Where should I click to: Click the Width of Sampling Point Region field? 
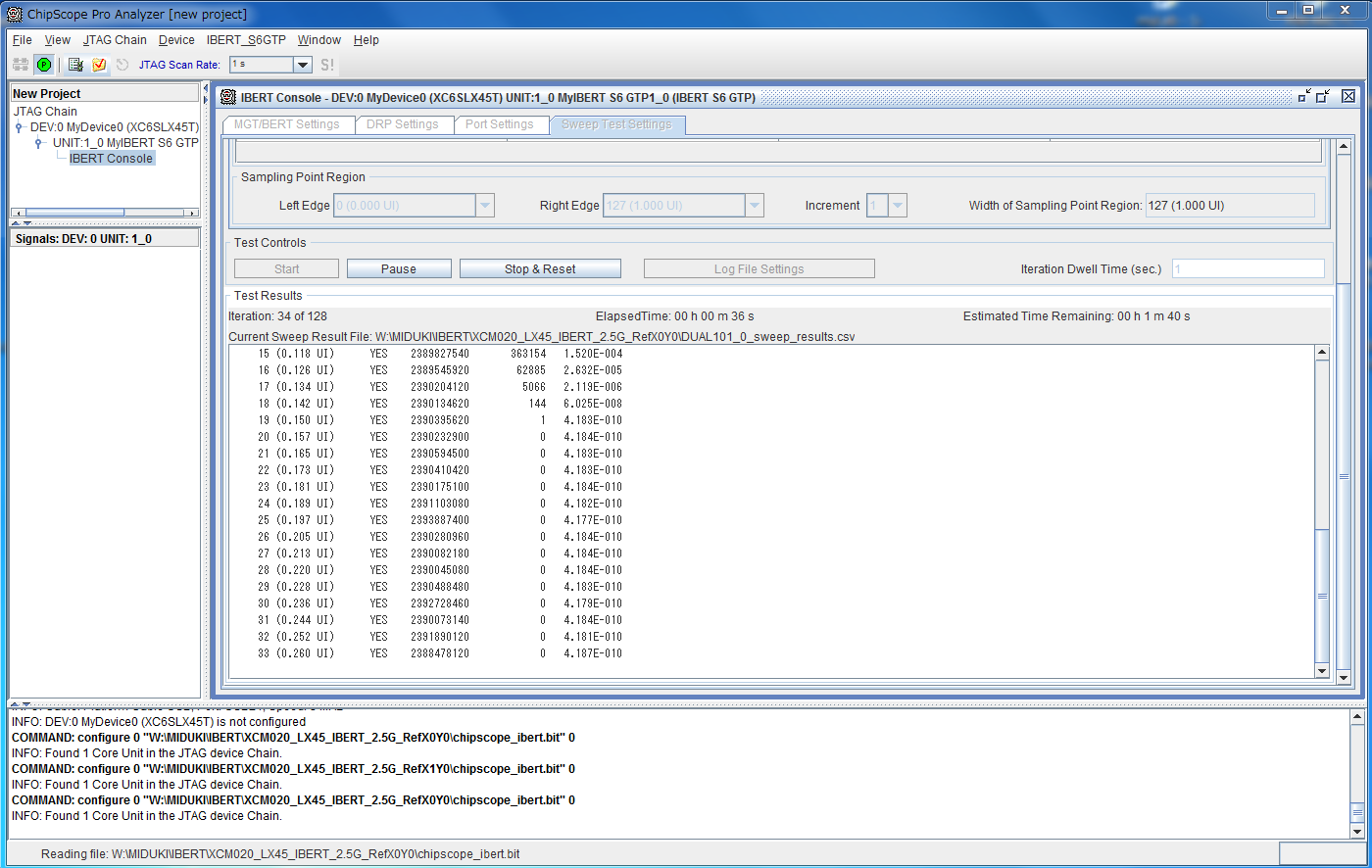(1230, 206)
